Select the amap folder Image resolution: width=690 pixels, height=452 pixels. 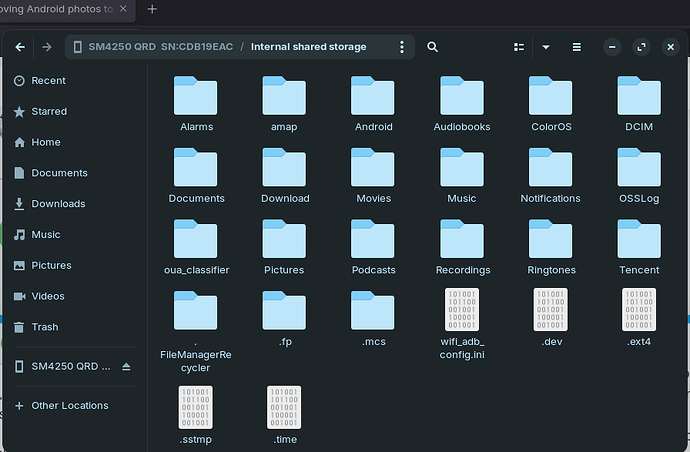(x=284, y=104)
